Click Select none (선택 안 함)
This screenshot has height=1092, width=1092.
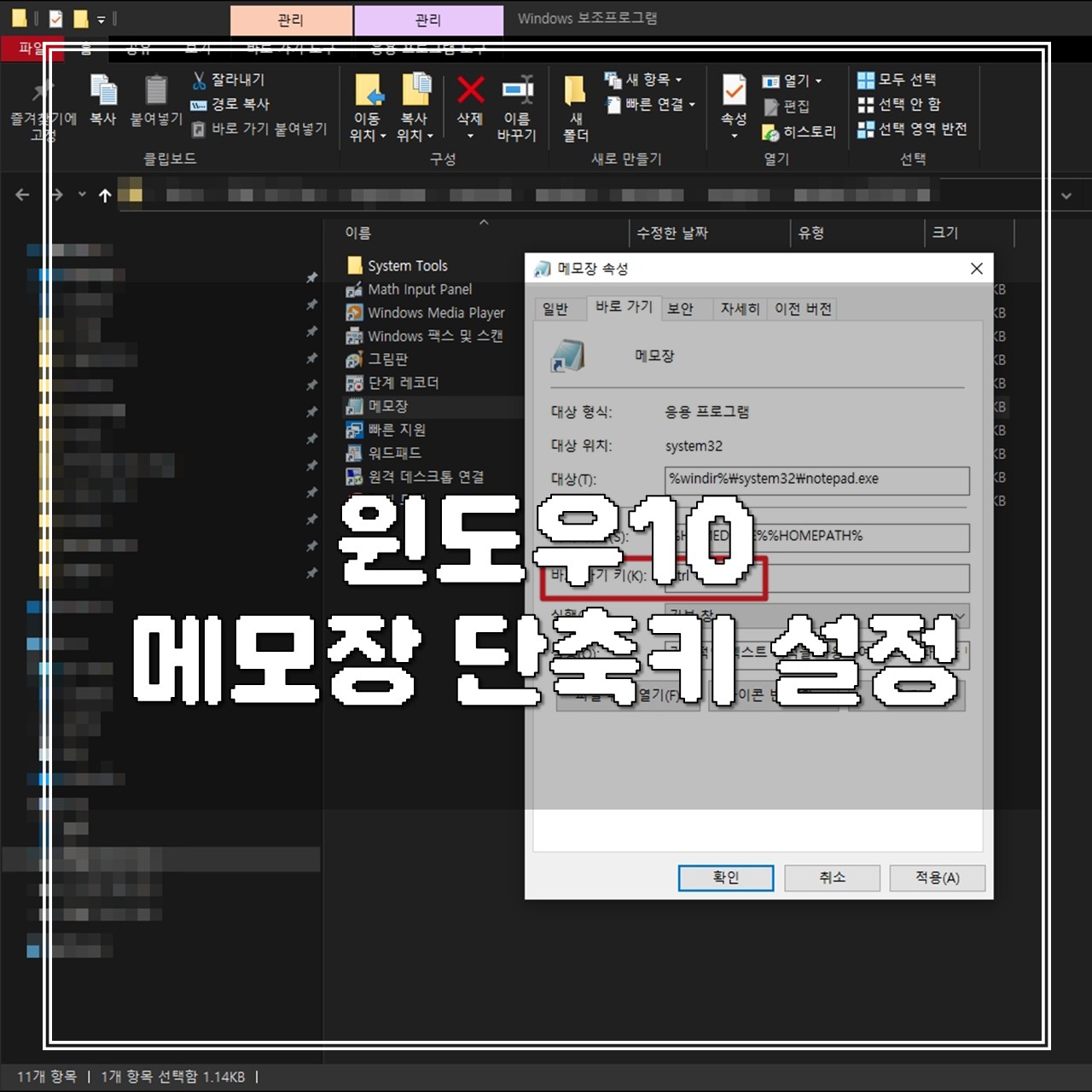tap(899, 104)
